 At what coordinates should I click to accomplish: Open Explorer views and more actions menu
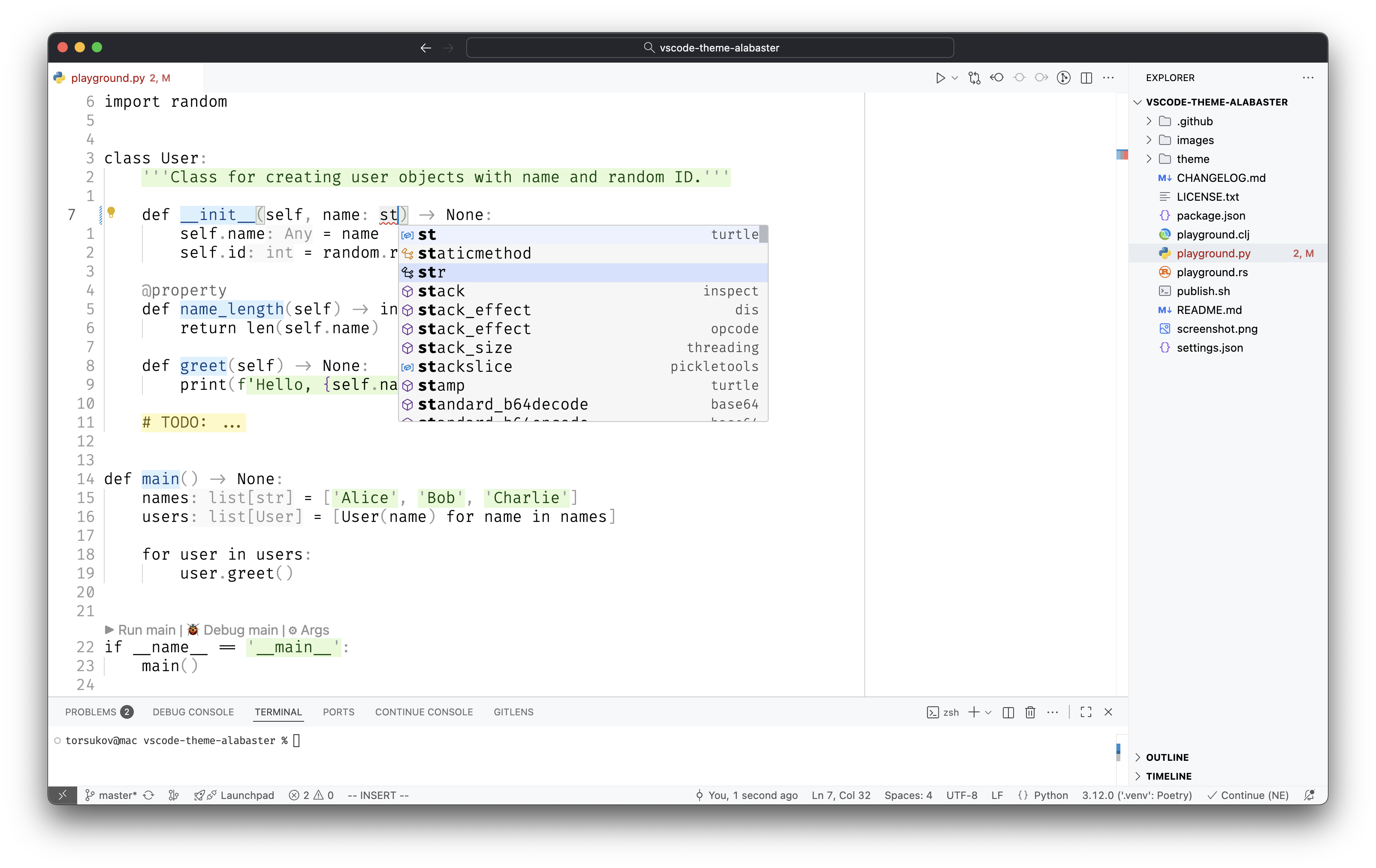1308,78
